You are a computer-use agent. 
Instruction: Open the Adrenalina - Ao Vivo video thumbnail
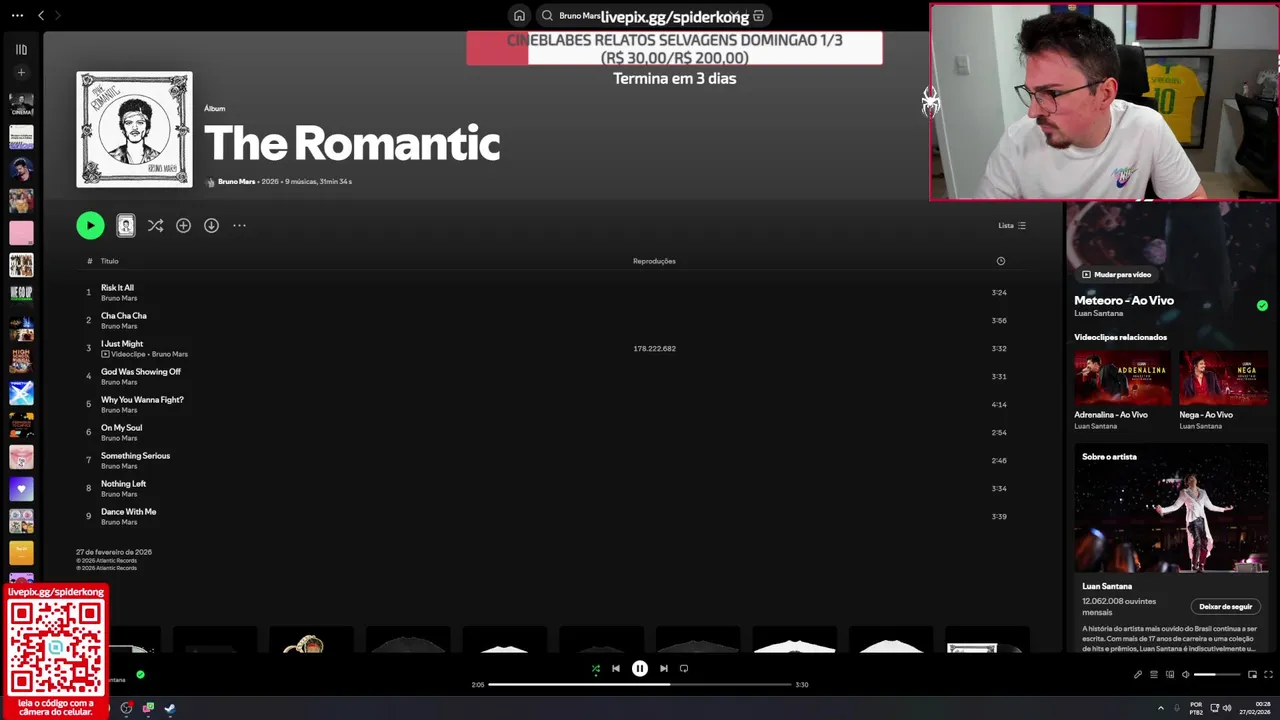coord(1122,377)
